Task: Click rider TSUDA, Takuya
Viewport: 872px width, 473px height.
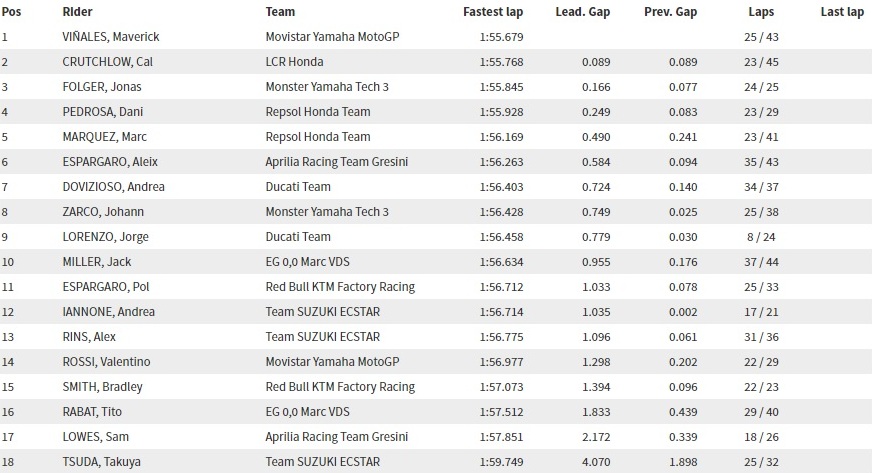Action: [x=101, y=462]
